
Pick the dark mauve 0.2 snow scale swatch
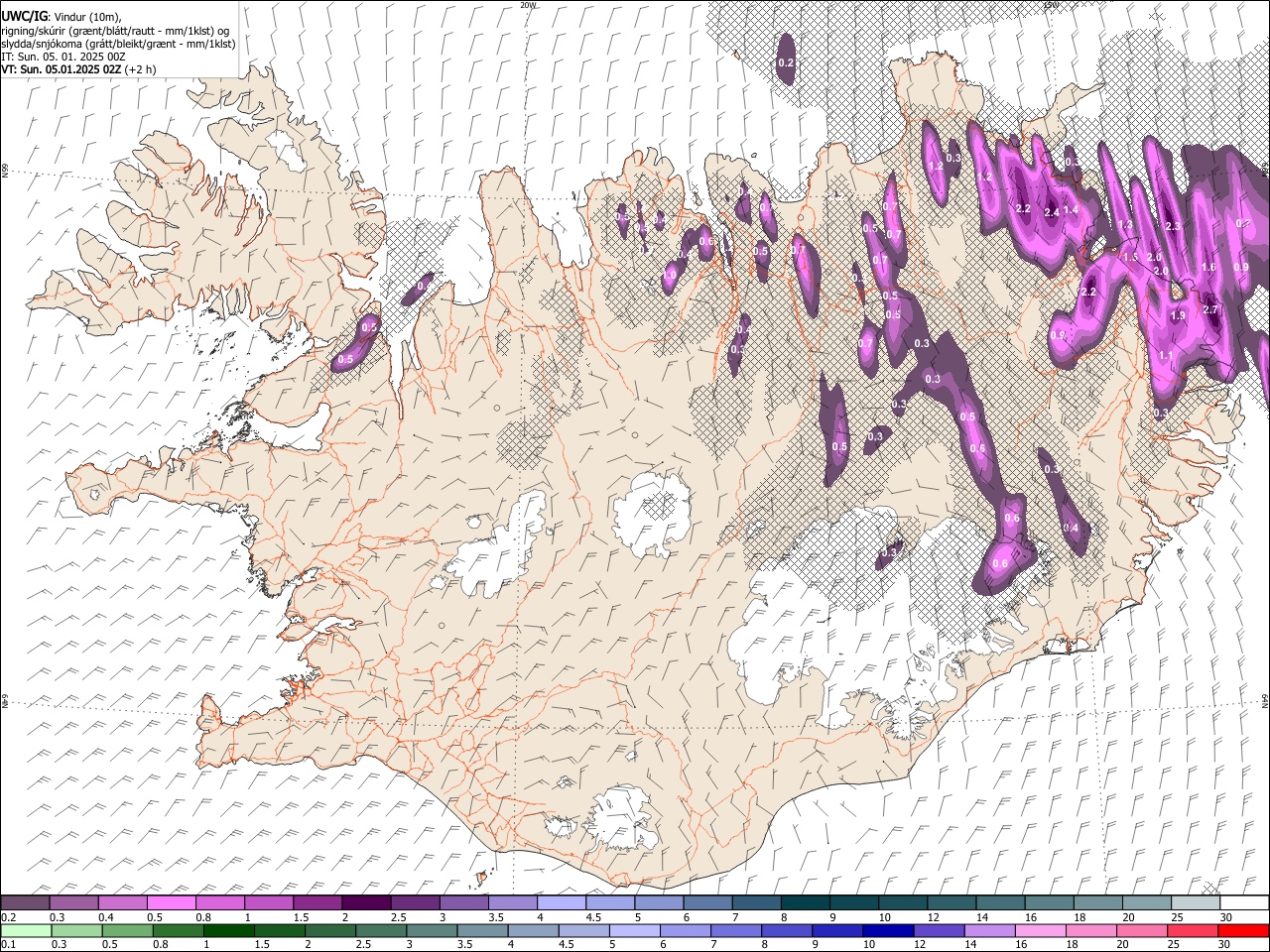coord(25,902)
